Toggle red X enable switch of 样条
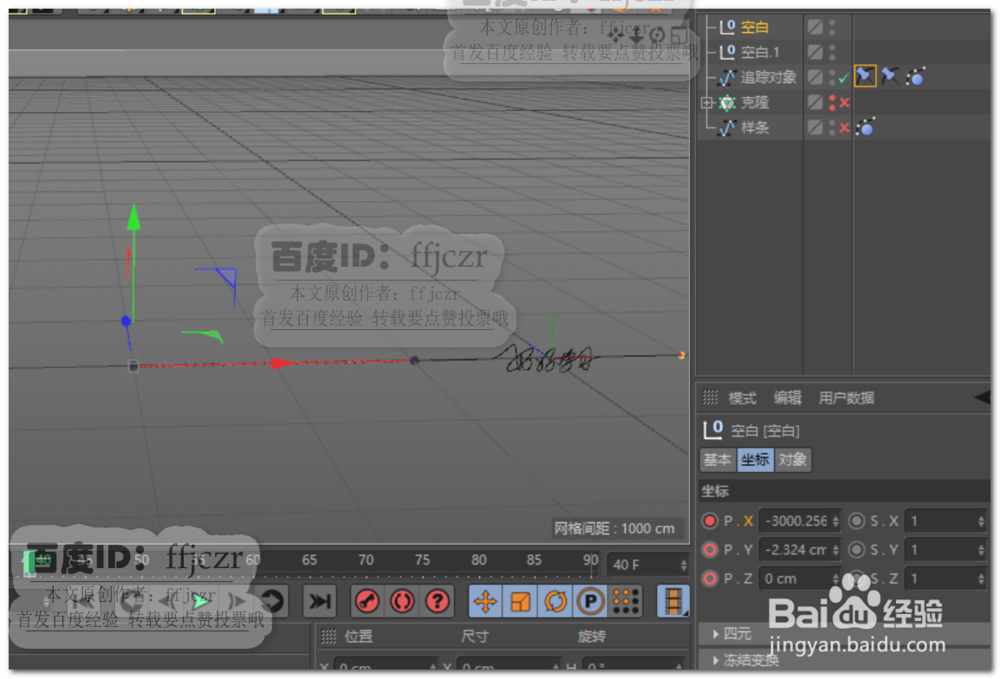The height and width of the screenshot is (679, 1000). tap(844, 128)
